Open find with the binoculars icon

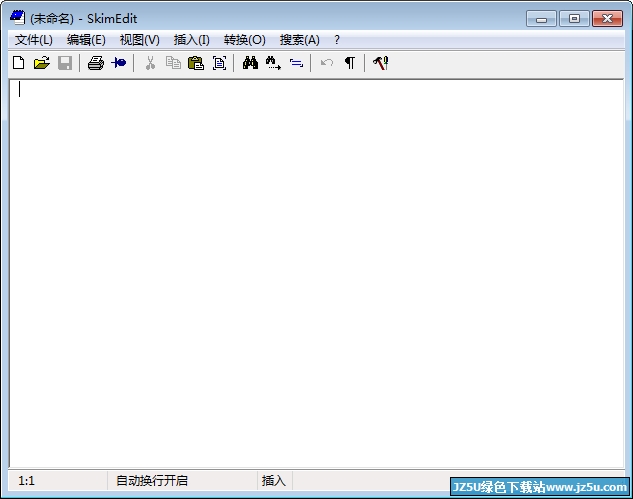point(250,63)
